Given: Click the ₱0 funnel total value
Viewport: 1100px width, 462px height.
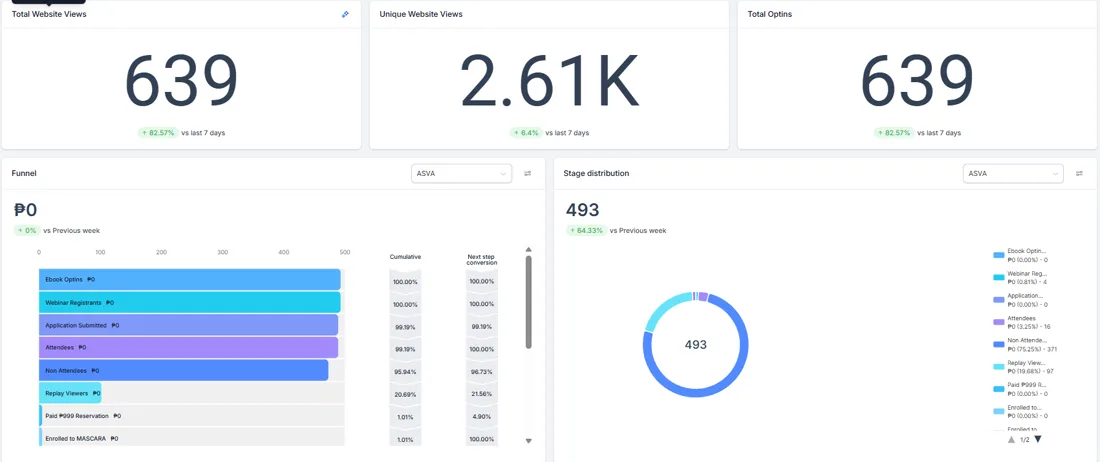Looking at the screenshot, I should click(x=25, y=210).
